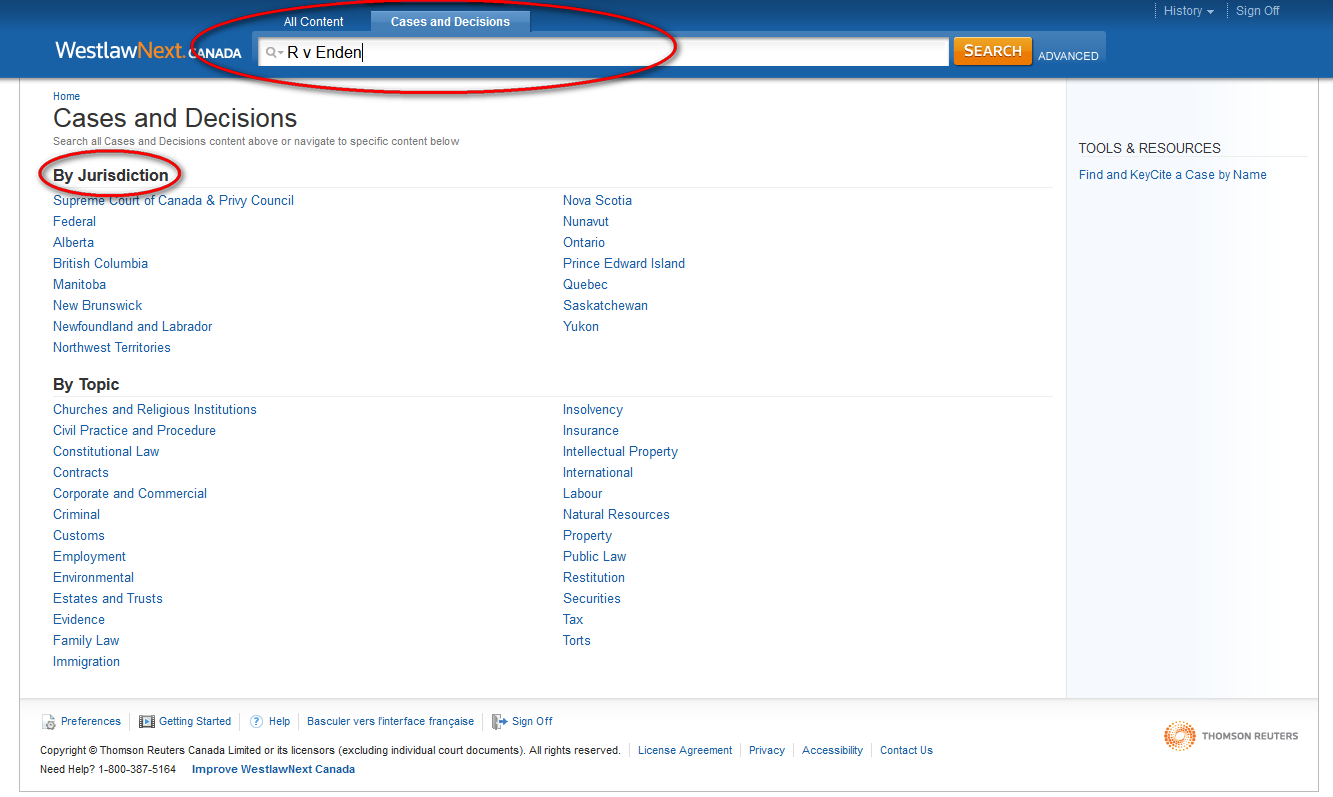
Task: Open the Environmental topic
Action: coord(93,577)
